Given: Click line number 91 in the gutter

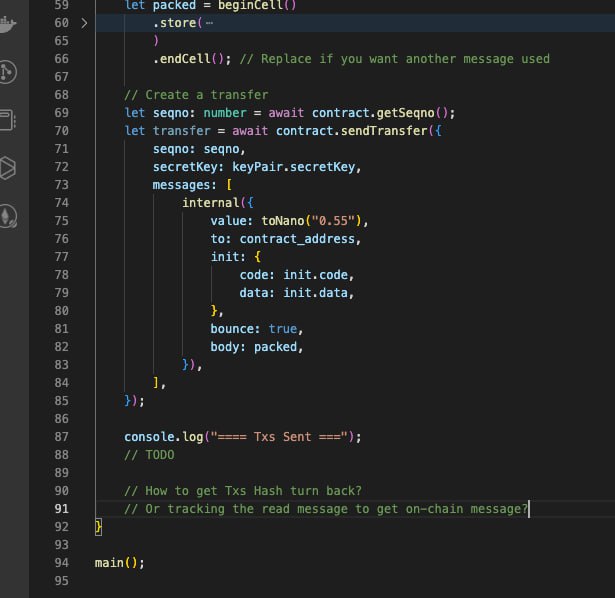Looking at the screenshot, I should tap(62, 509).
